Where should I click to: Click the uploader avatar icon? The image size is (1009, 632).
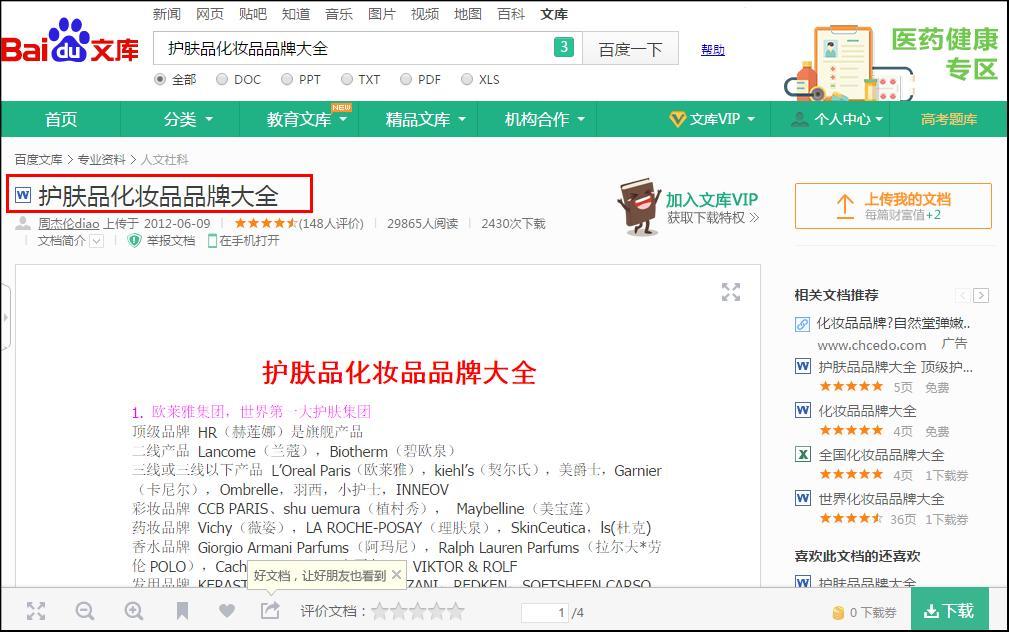pyautogui.click(x=23, y=223)
